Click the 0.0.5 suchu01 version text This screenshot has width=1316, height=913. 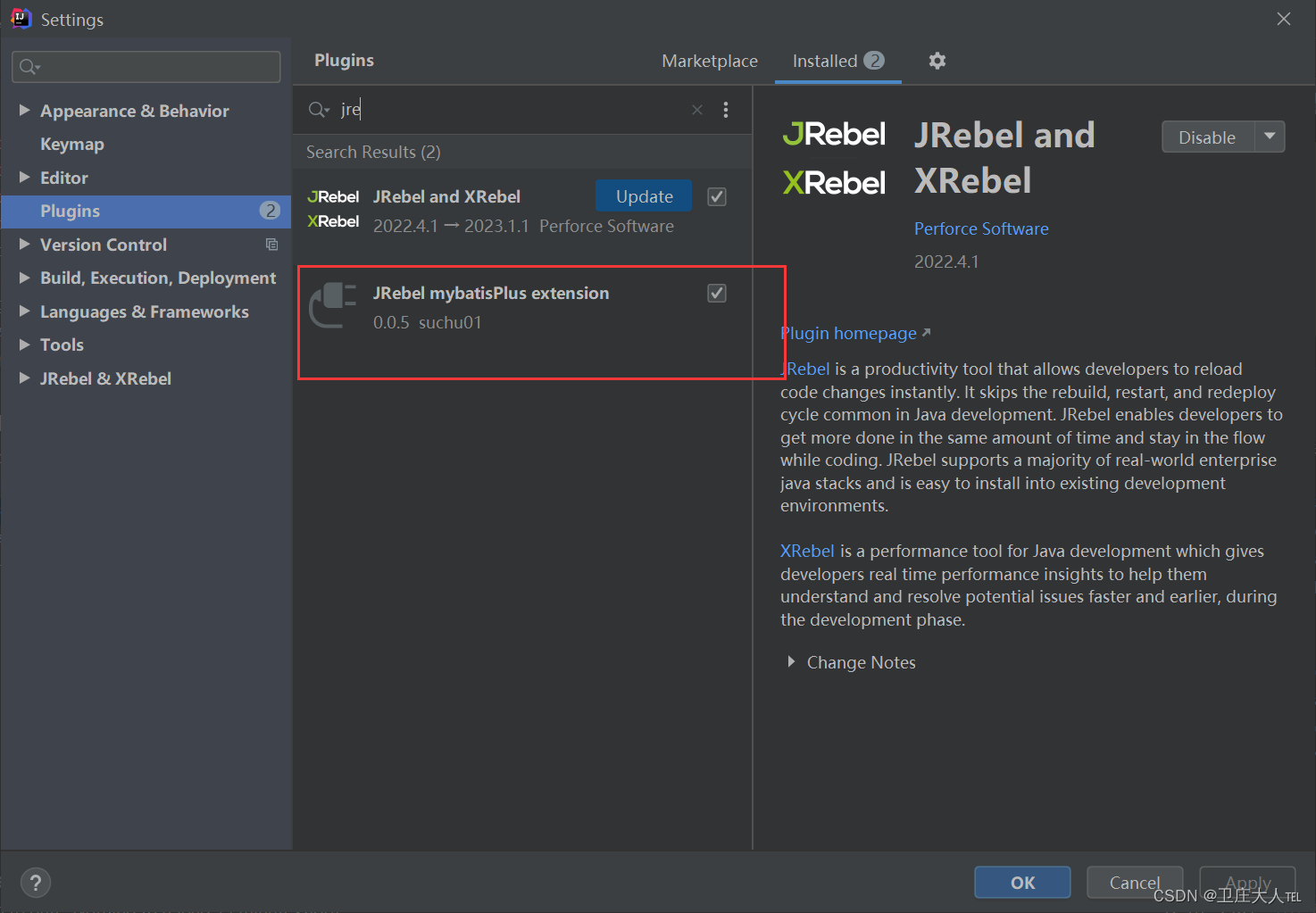427,322
